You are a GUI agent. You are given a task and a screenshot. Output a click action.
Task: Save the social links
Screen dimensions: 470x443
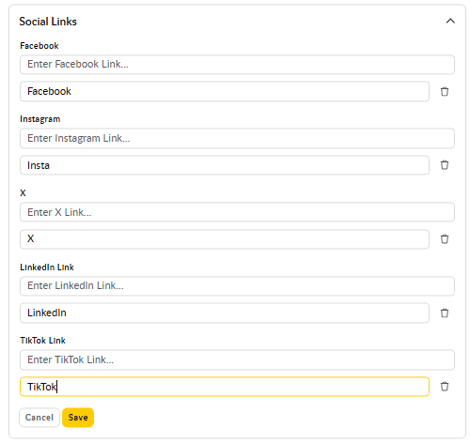point(78,417)
